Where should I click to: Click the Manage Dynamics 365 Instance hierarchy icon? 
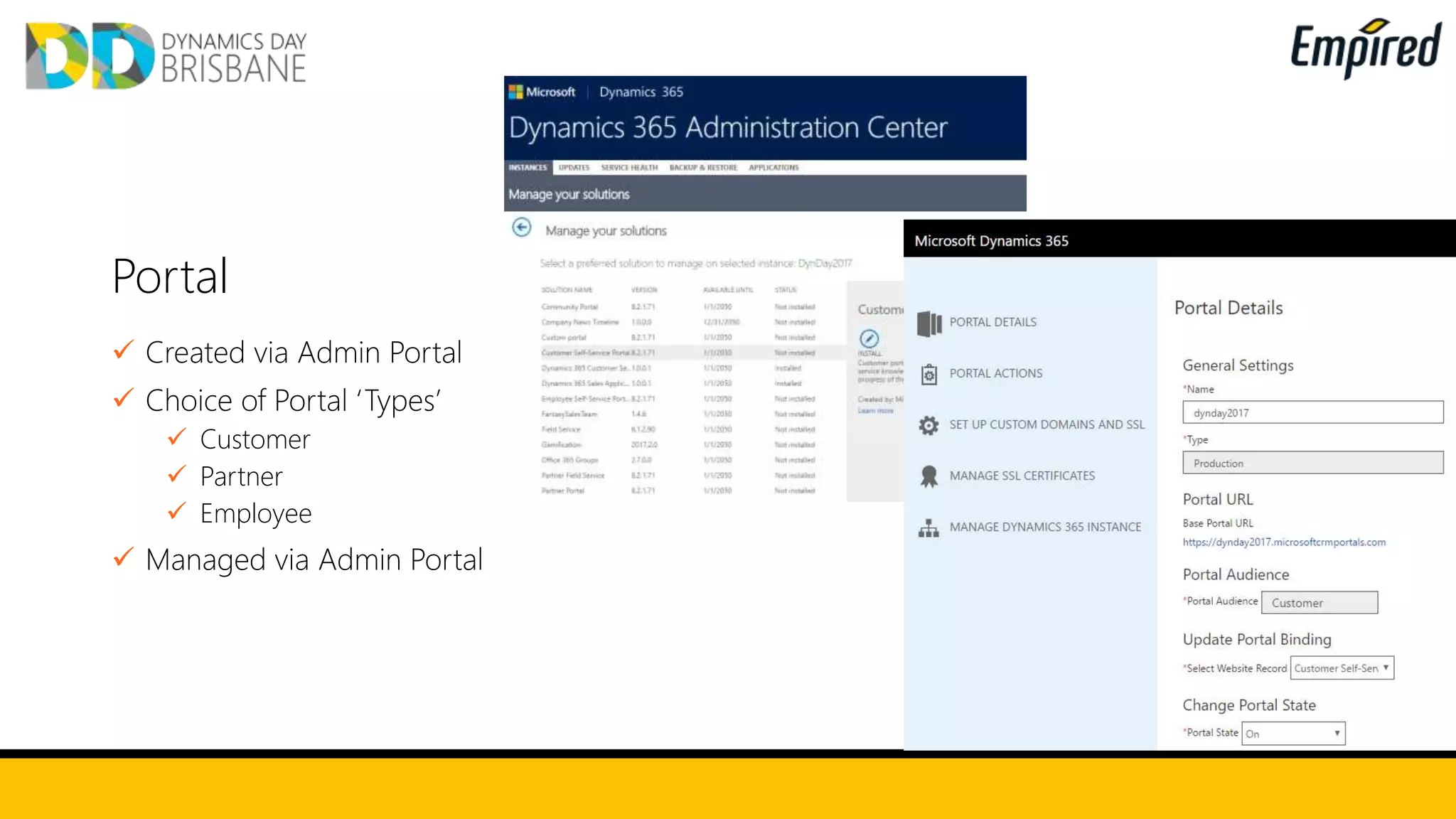928,528
